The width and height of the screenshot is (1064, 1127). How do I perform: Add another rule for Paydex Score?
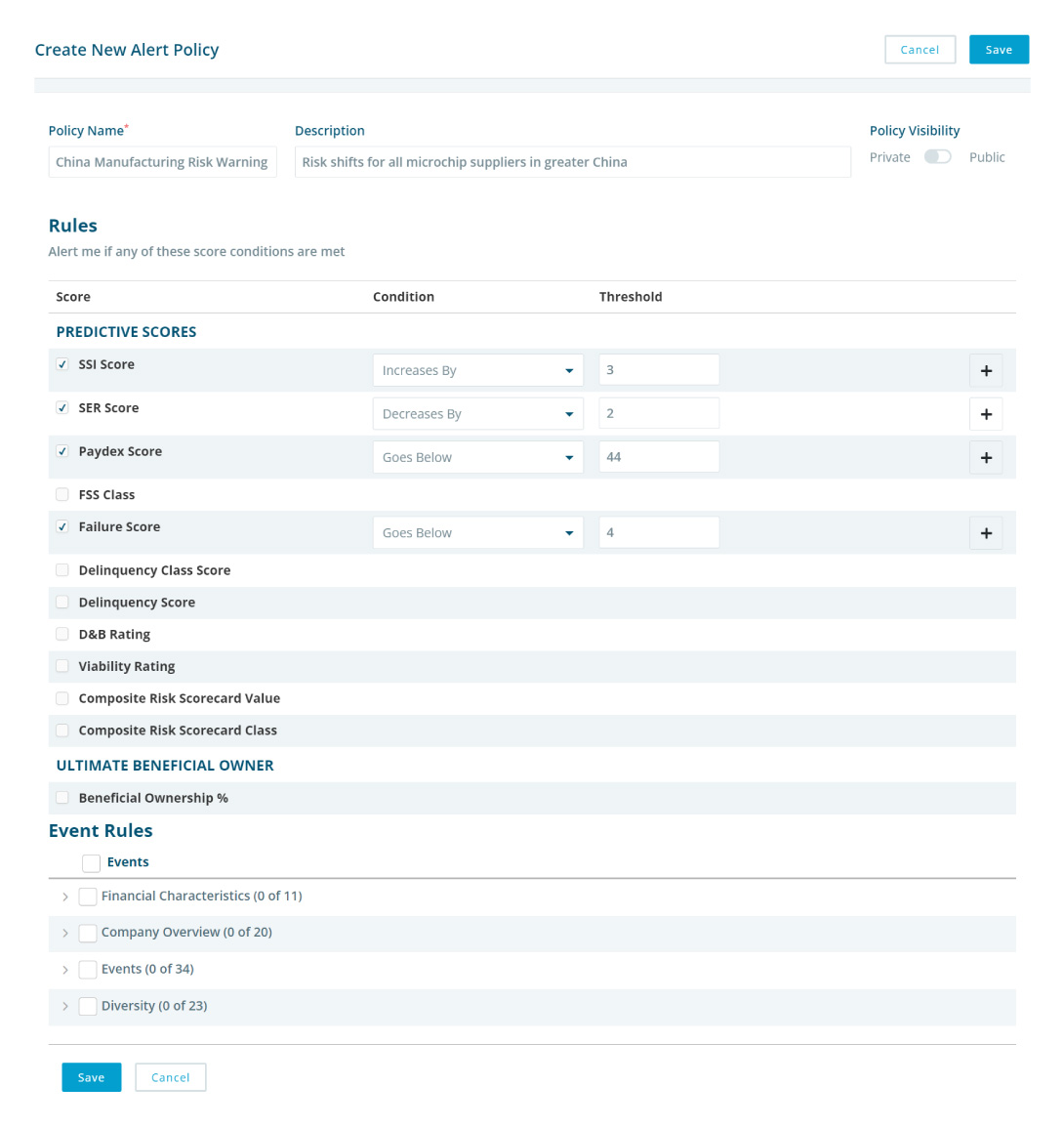pyautogui.click(x=986, y=458)
